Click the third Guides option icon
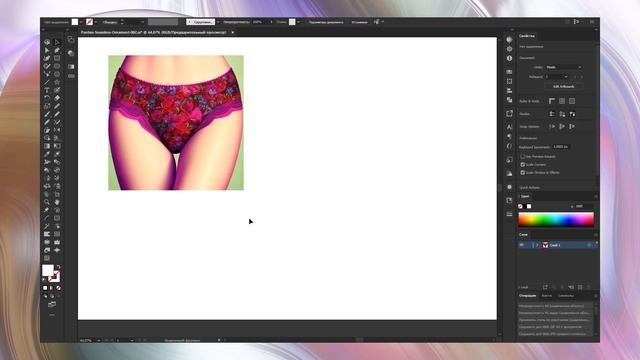 [x=572, y=114]
